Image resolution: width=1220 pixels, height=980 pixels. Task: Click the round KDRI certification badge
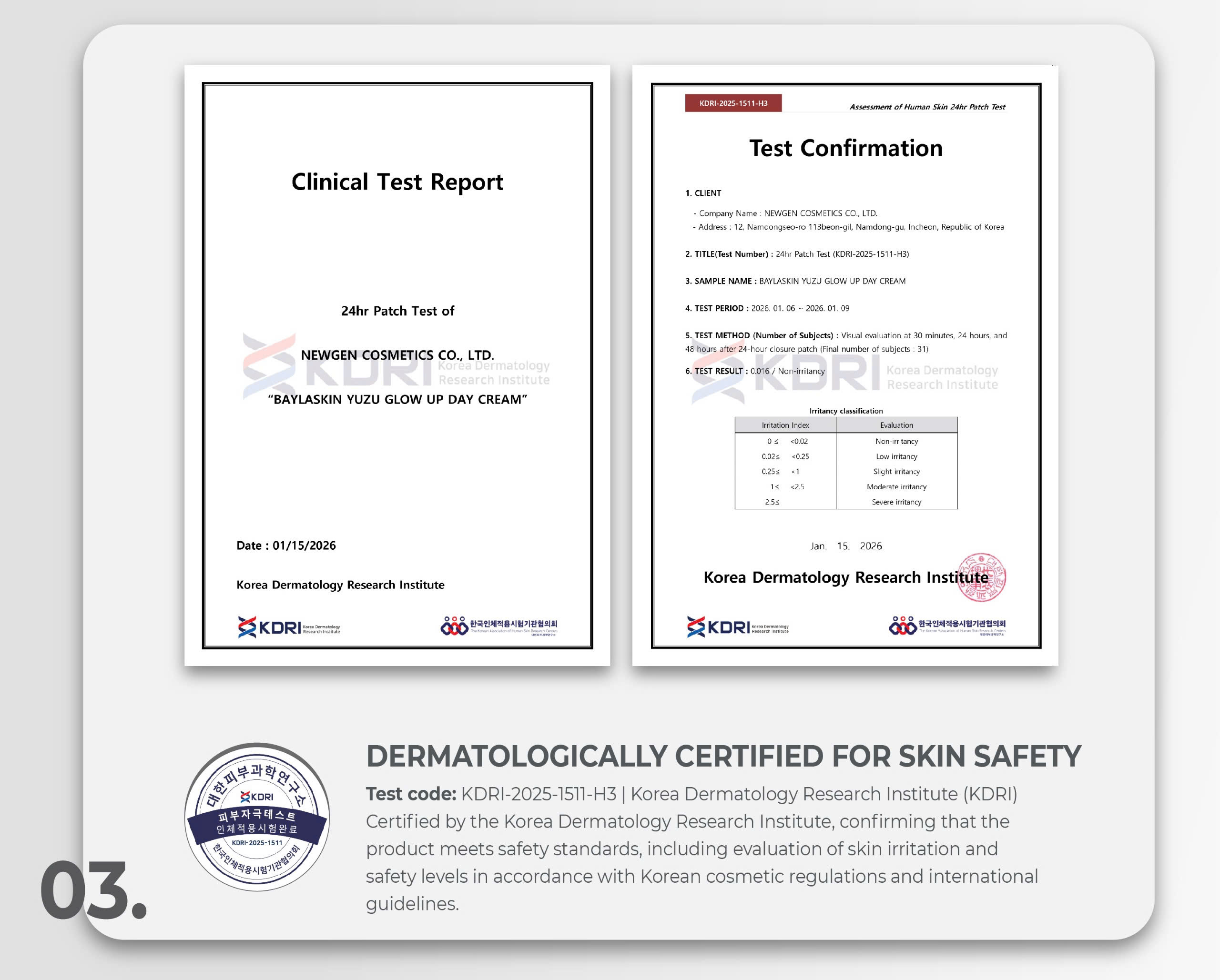tap(257, 817)
